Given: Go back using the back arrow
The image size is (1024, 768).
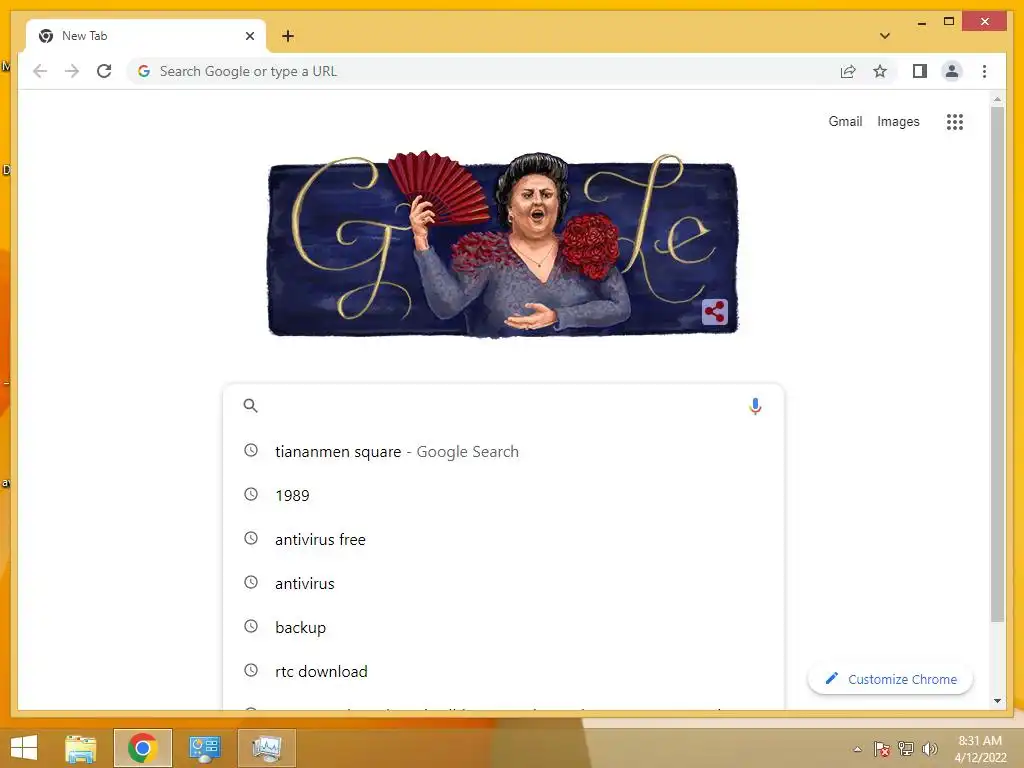Looking at the screenshot, I should (40, 71).
